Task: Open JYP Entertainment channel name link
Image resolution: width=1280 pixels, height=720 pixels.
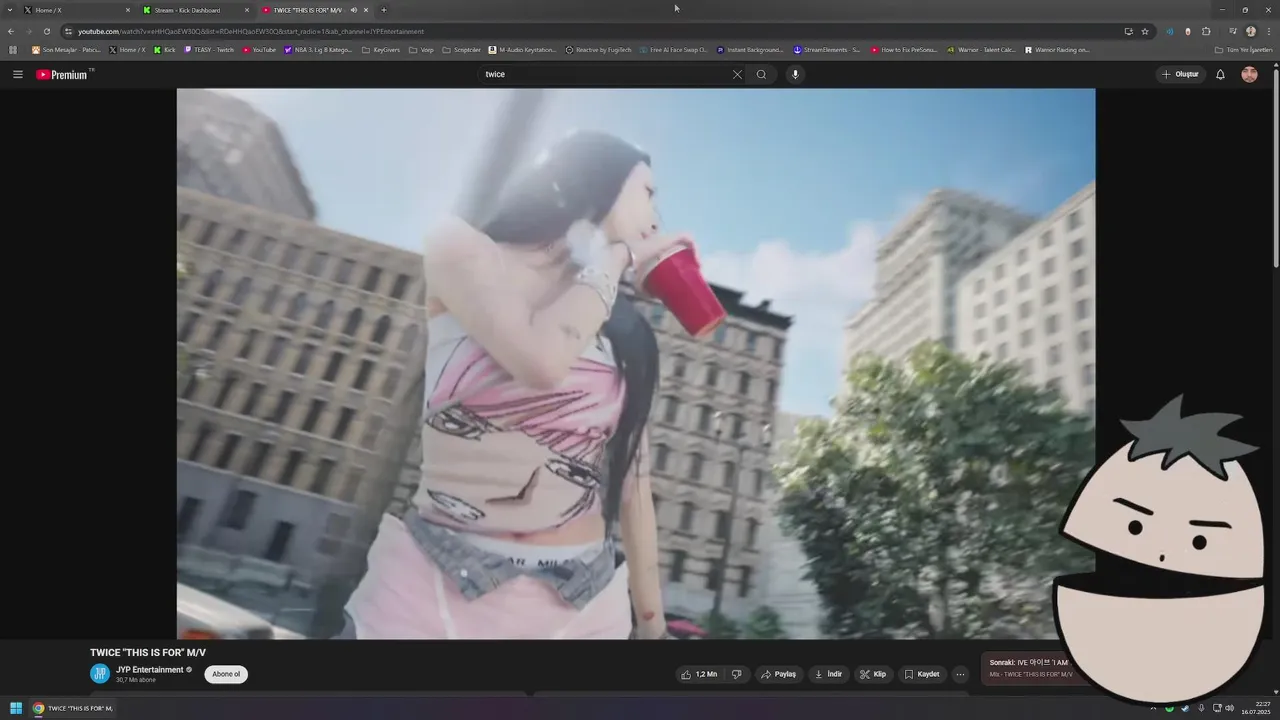Action: click(150, 669)
